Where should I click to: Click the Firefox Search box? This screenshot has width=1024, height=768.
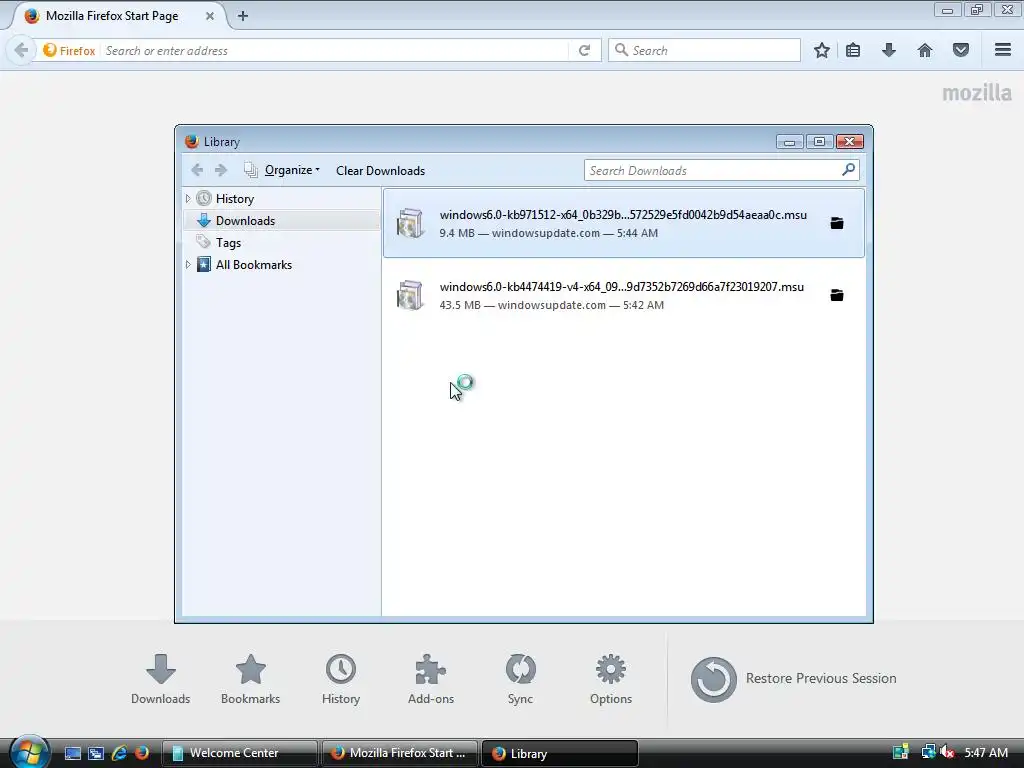pos(705,50)
